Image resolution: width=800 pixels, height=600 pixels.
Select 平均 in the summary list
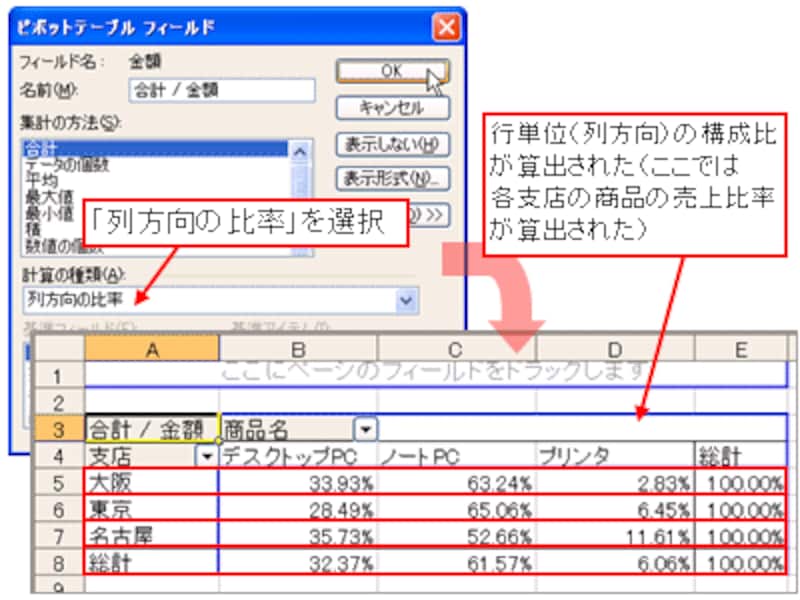[x=42, y=180]
